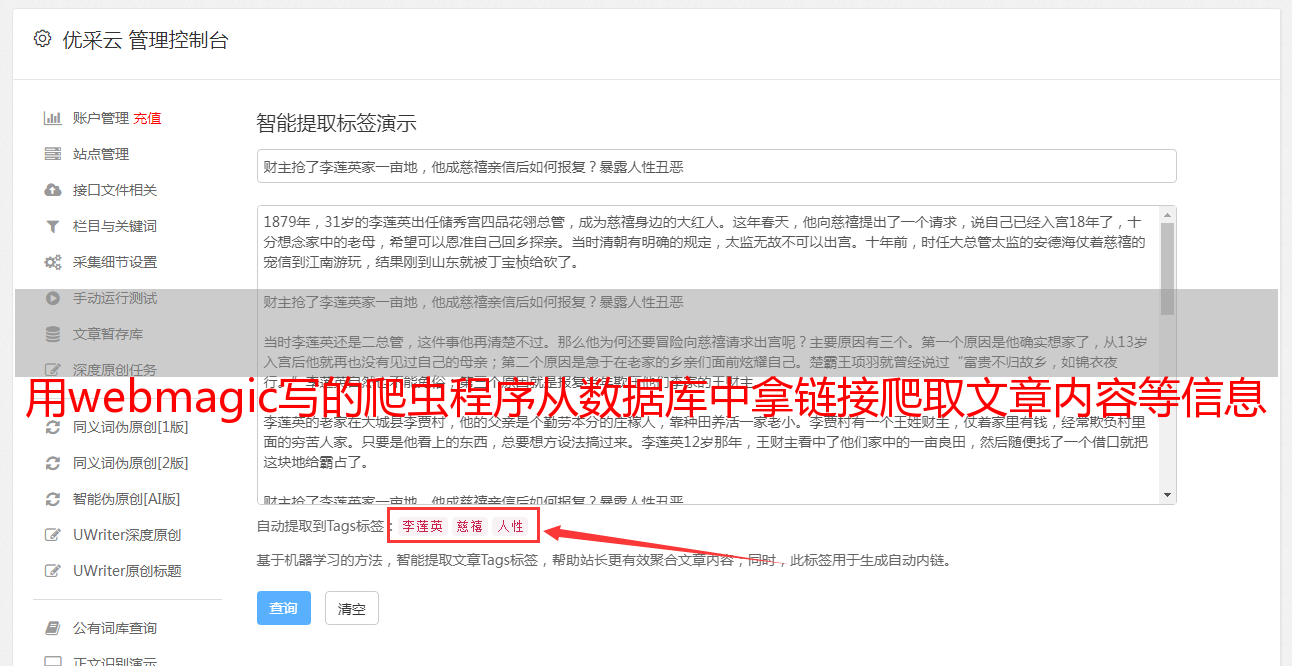This screenshot has width=1292, height=666.
Task: Open 账户管理 via its bar chart icon
Action: [53, 118]
